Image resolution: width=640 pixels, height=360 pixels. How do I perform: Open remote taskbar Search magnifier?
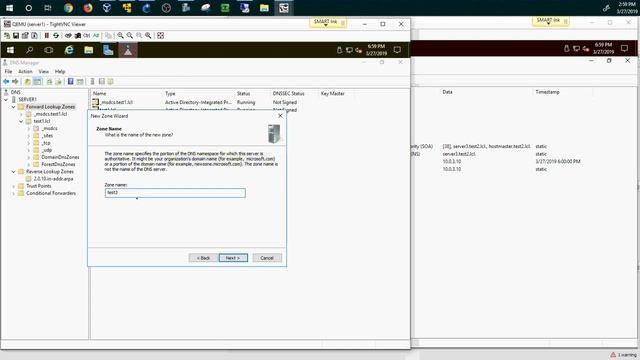pos(29,50)
